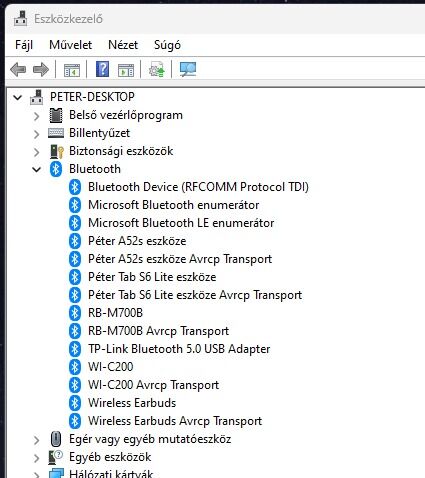Open the Fájl menu

click(24, 45)
